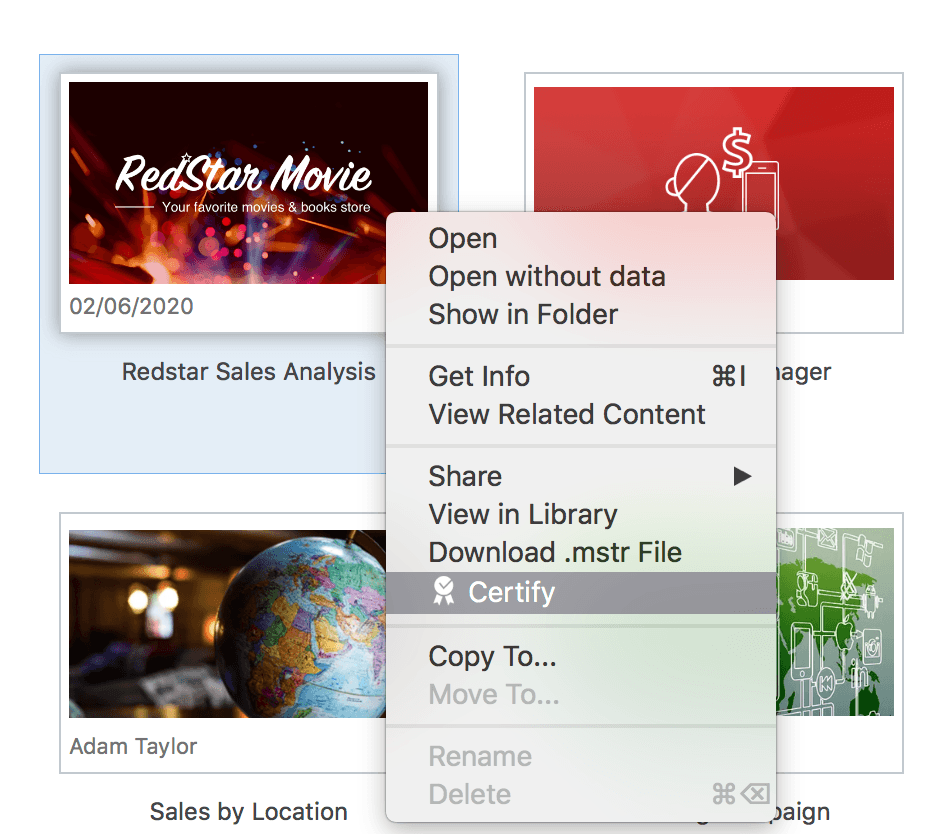This screenshot has height=834, width=934.
Task: Select the globe Sales by Location thumbnail
Action: (227, 623)
